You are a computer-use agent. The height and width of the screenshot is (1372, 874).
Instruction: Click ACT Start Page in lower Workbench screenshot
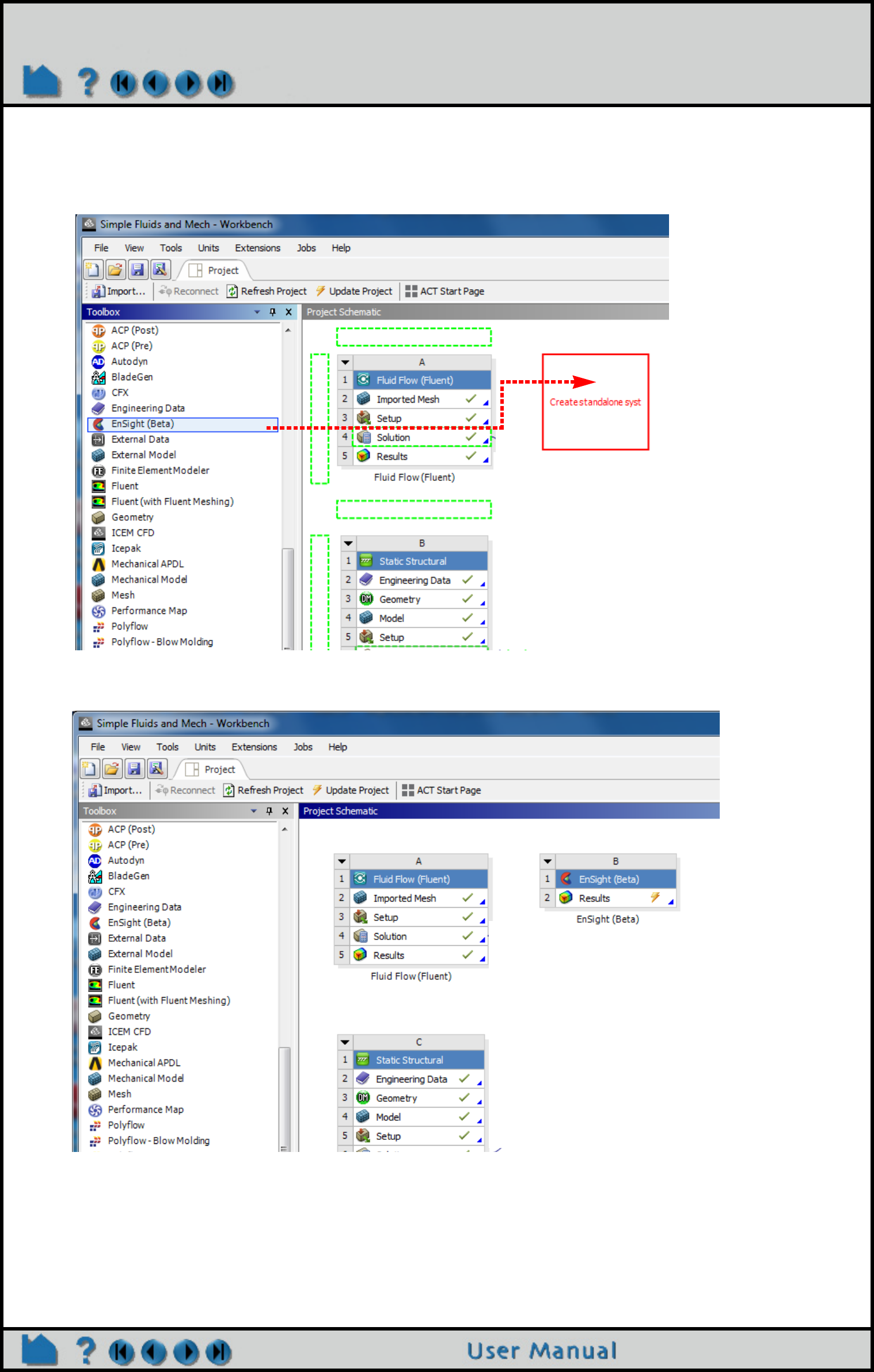pos(442,790)
